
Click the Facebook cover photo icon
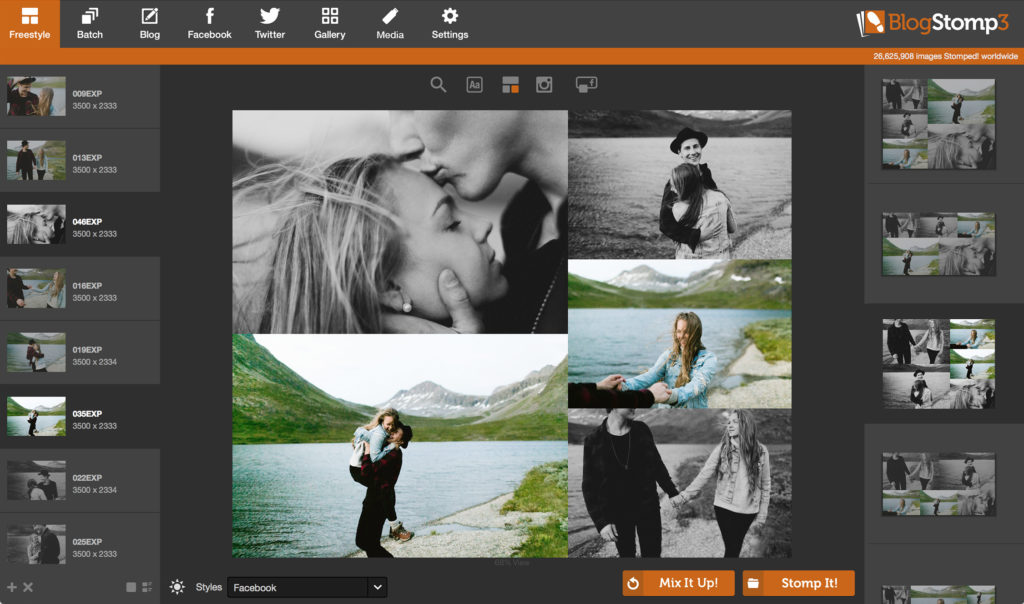[x=586, y=84]
